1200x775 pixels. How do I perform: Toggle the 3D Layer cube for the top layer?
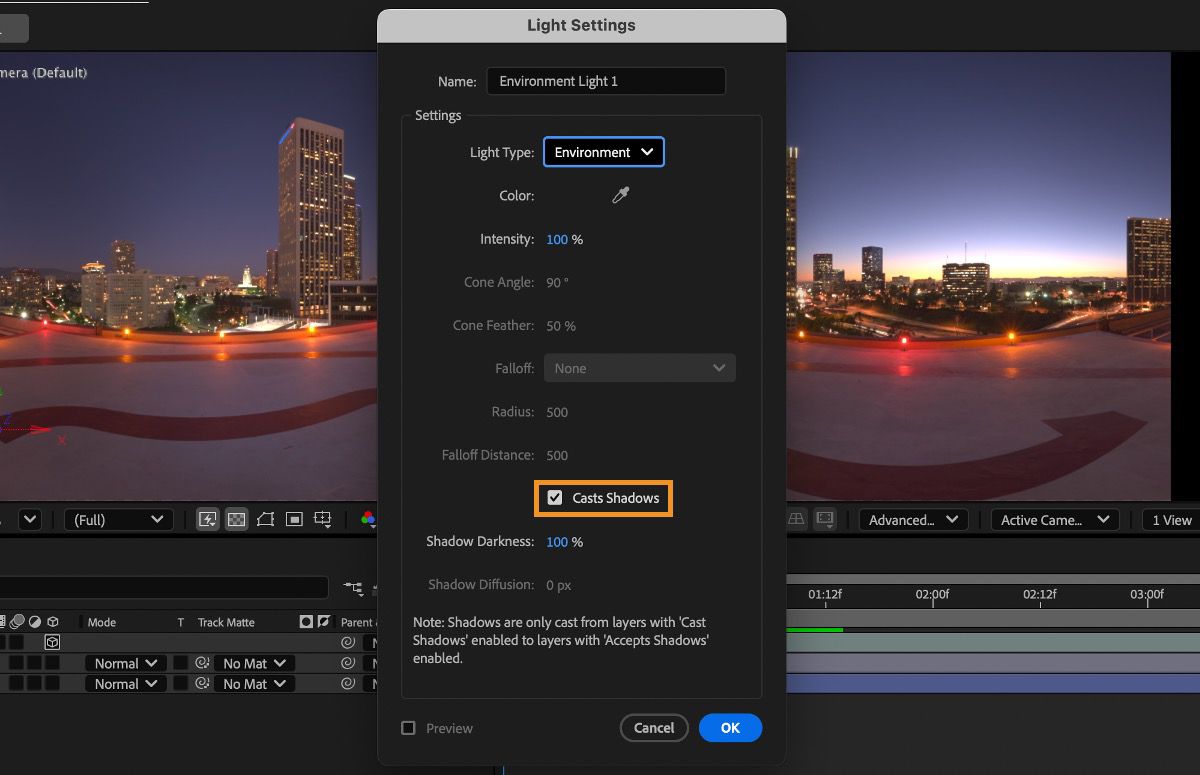coord(52,642)
